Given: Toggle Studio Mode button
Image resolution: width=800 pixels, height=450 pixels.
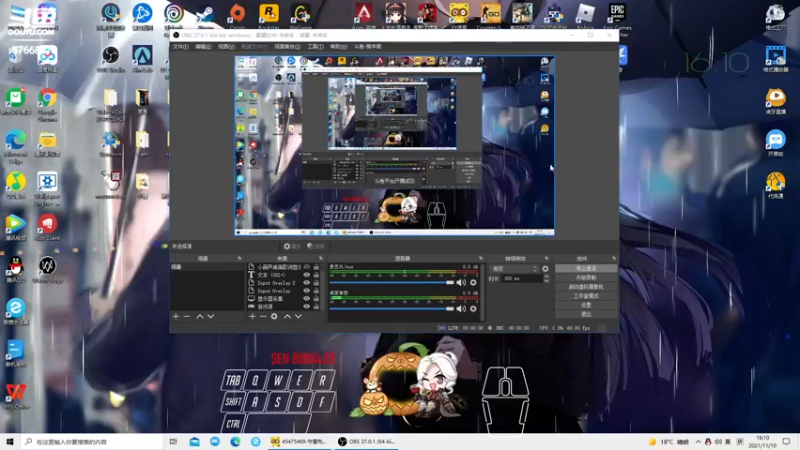Looking at the screenshot, I should pyautogui.click(x=586, y=296).
